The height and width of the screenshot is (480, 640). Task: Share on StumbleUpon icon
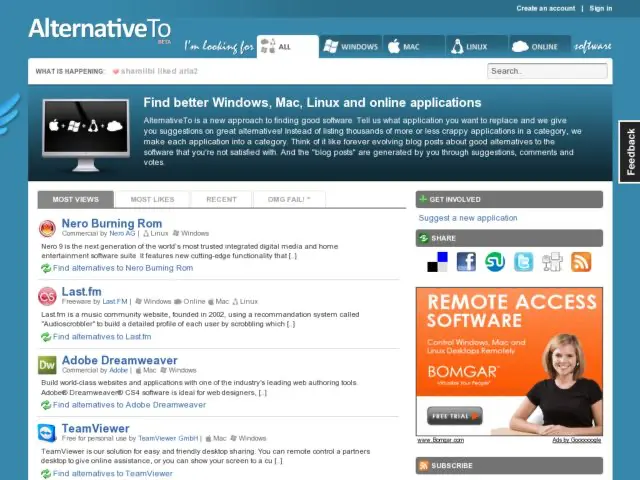(x=495, y=262)
